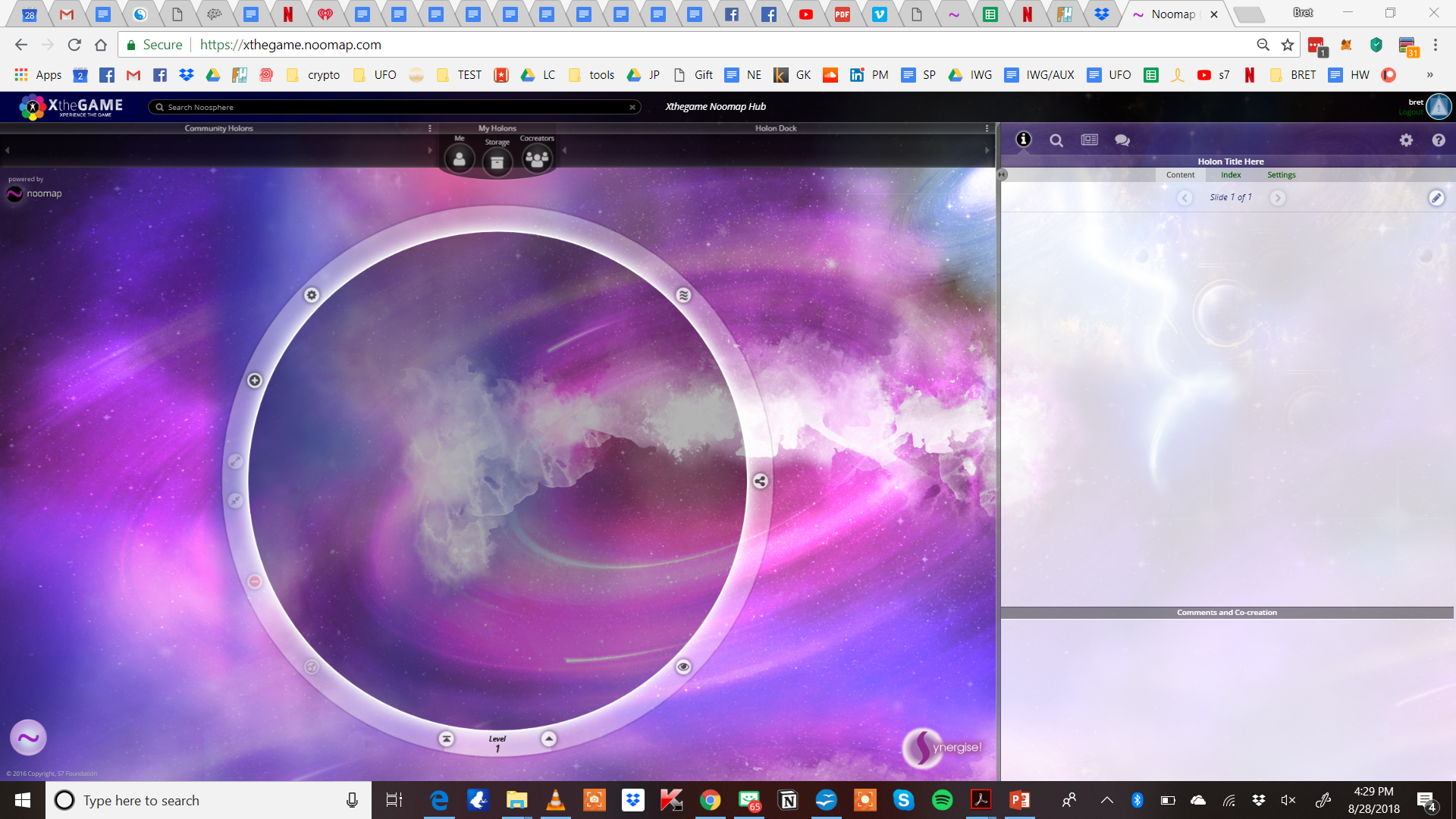Open the chat comments panel icon
The height and width of the screenshot is (819, 1456).
[1122, 140]
